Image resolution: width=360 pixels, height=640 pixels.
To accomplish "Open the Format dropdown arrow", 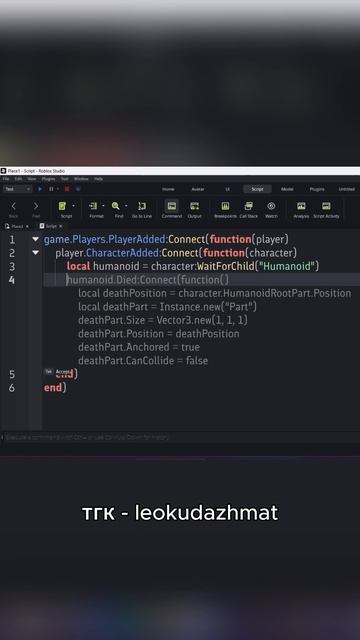I will tap(103, 206).
